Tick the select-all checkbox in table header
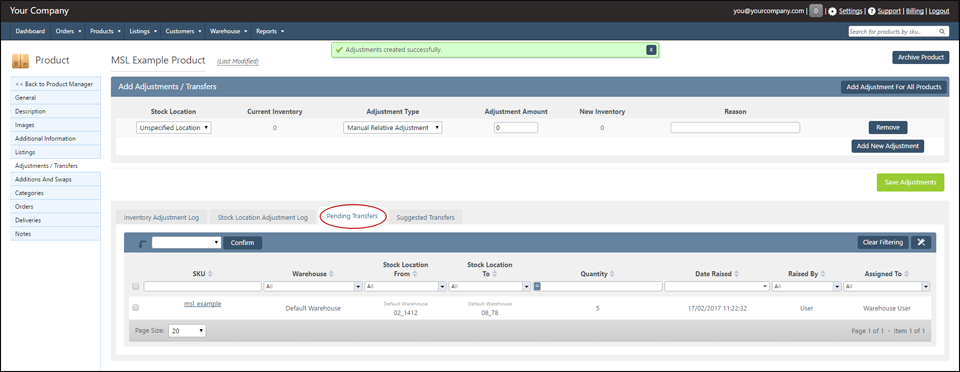Screen dimensions: 960x372 136,286
